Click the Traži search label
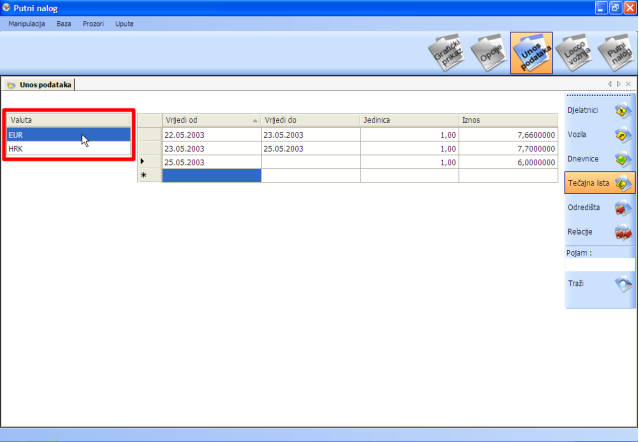 575,283
